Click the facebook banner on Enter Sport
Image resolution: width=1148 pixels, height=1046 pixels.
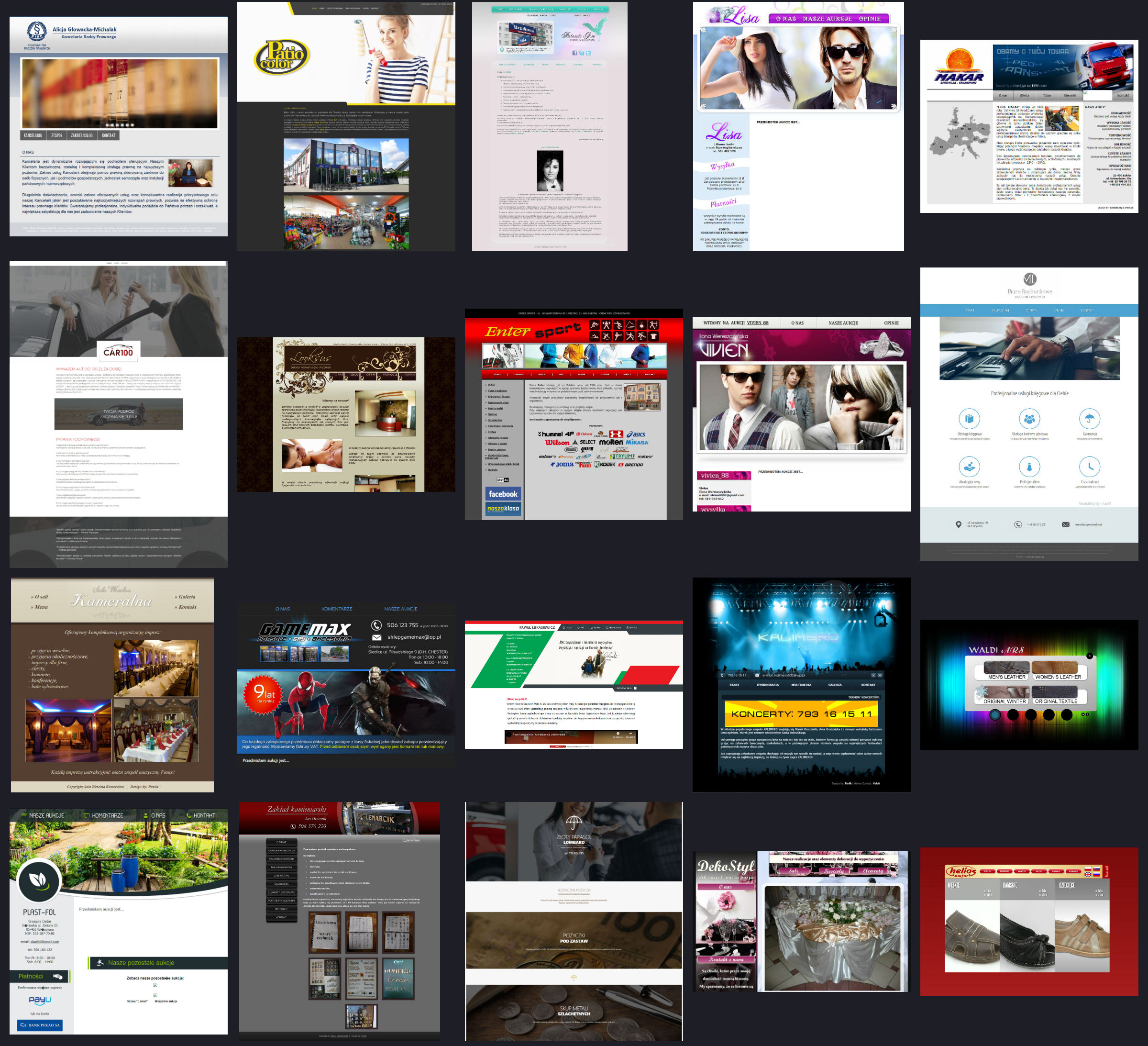503,494
